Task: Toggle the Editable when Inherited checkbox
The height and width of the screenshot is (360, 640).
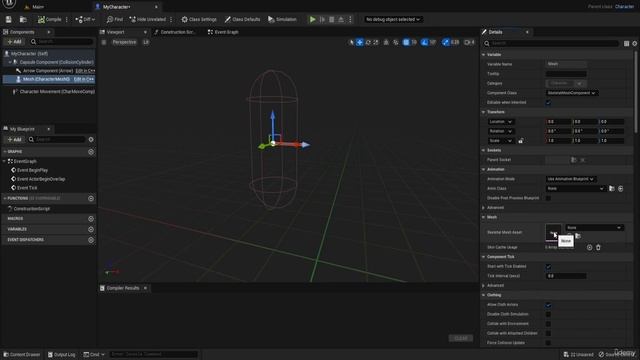Action: tap(548, 102)
